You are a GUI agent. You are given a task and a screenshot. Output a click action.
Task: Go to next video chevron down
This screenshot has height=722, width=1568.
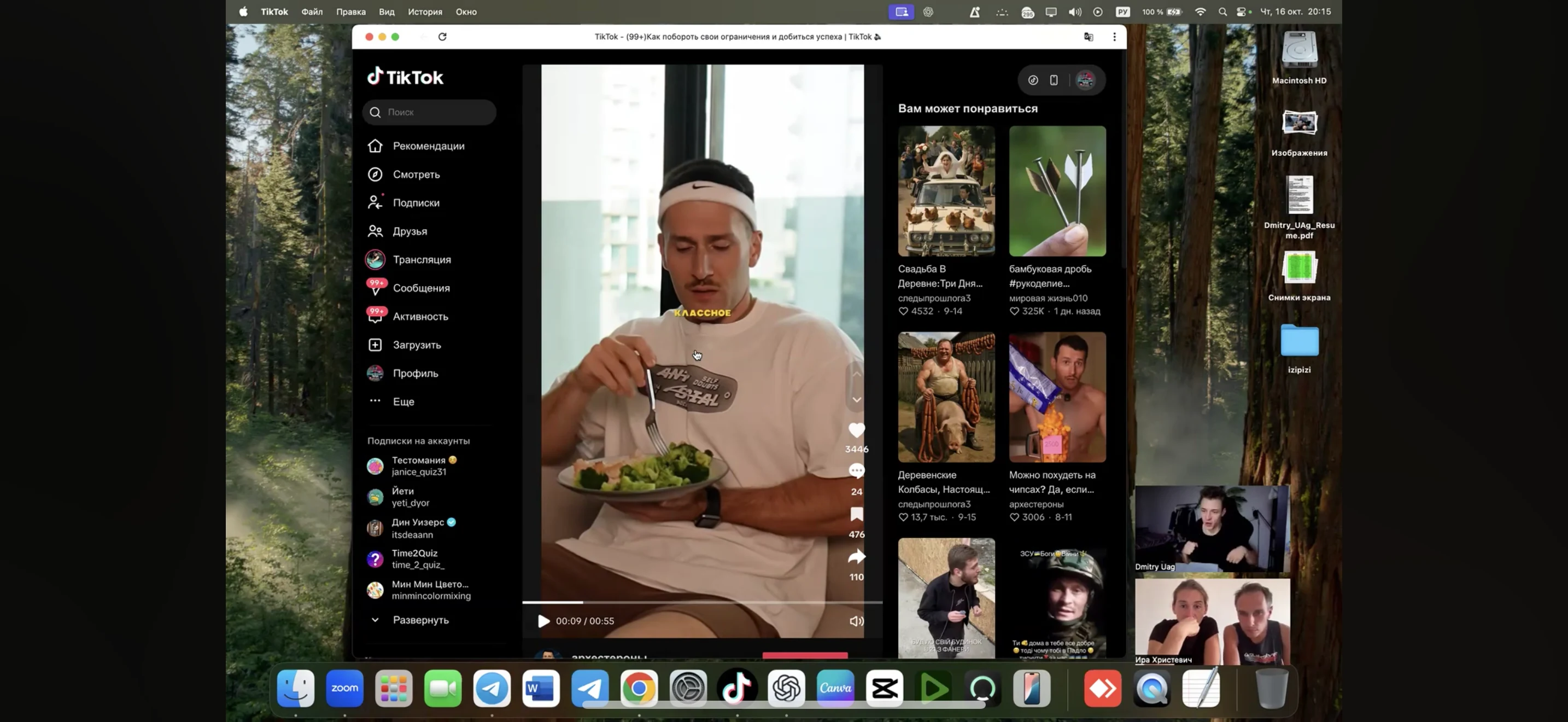856,400
